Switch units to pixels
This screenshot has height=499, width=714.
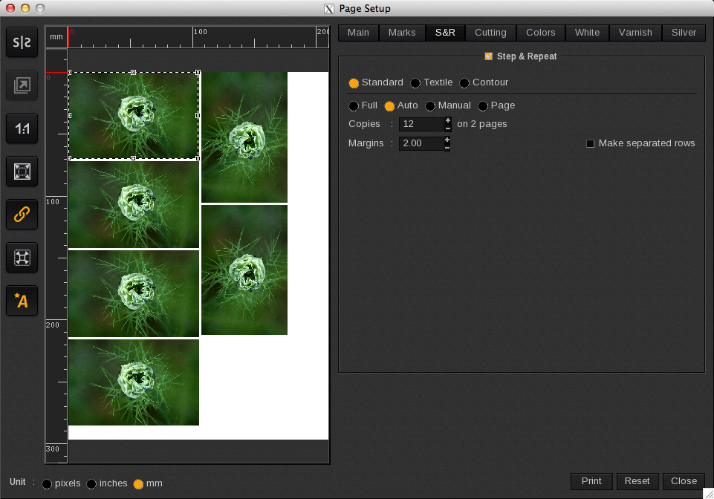pos(47,484)
